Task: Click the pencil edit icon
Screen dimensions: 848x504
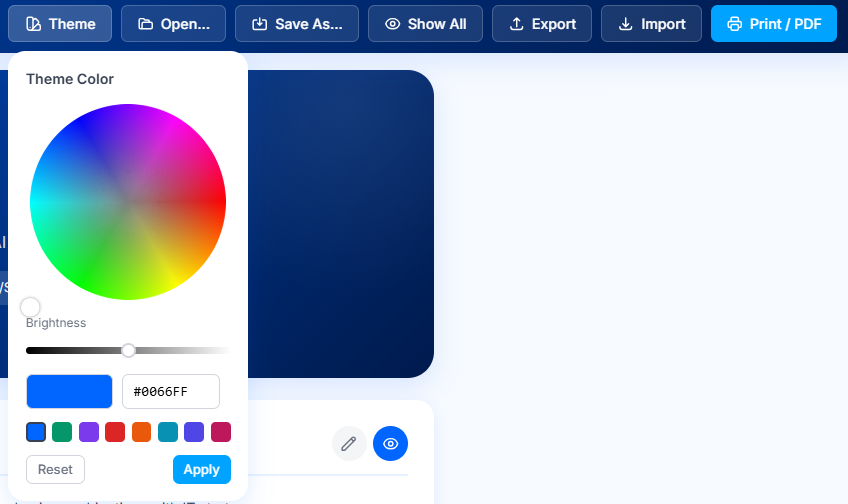Action: (349, 444)
